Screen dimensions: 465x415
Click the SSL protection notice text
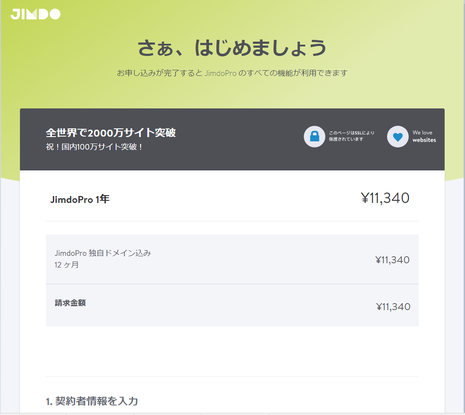[x=352, y=136]
